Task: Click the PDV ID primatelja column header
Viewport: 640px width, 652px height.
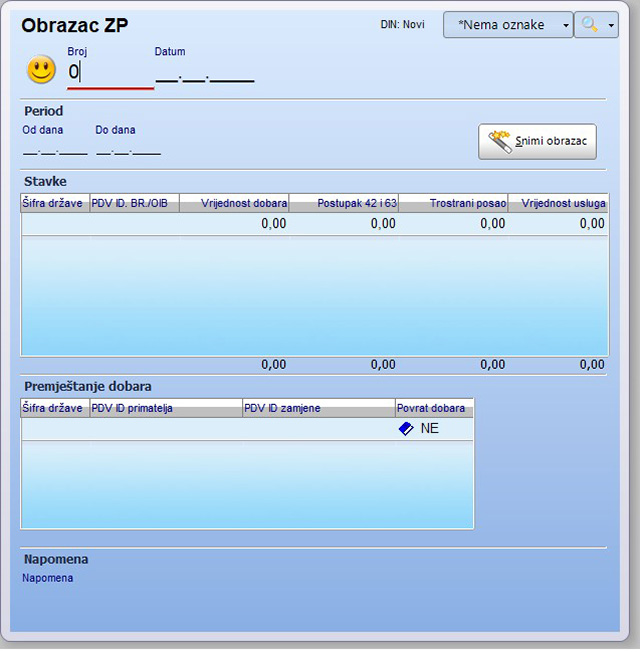Action: click(166, 408)
